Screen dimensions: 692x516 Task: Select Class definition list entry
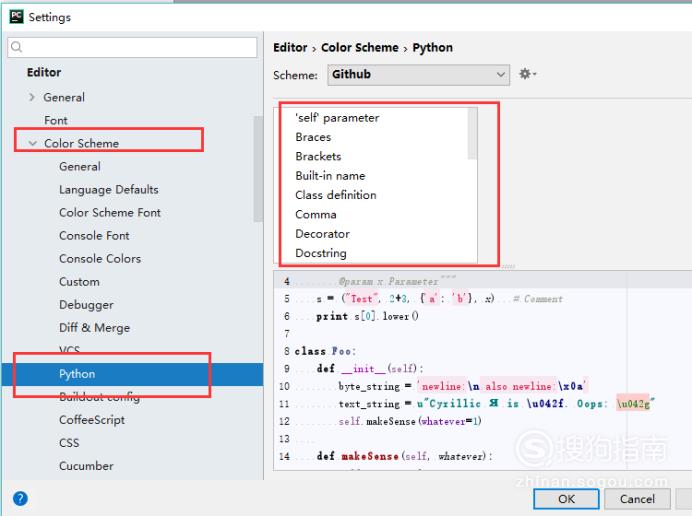click(335, 195)
